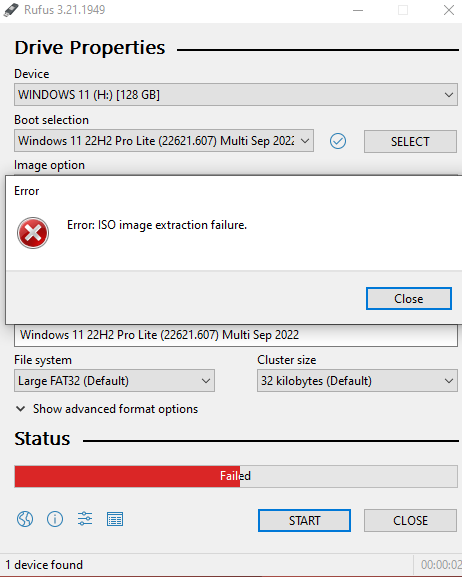462x577 pixels.
Task: Click the SELECT button
Action: pos(410,141)
